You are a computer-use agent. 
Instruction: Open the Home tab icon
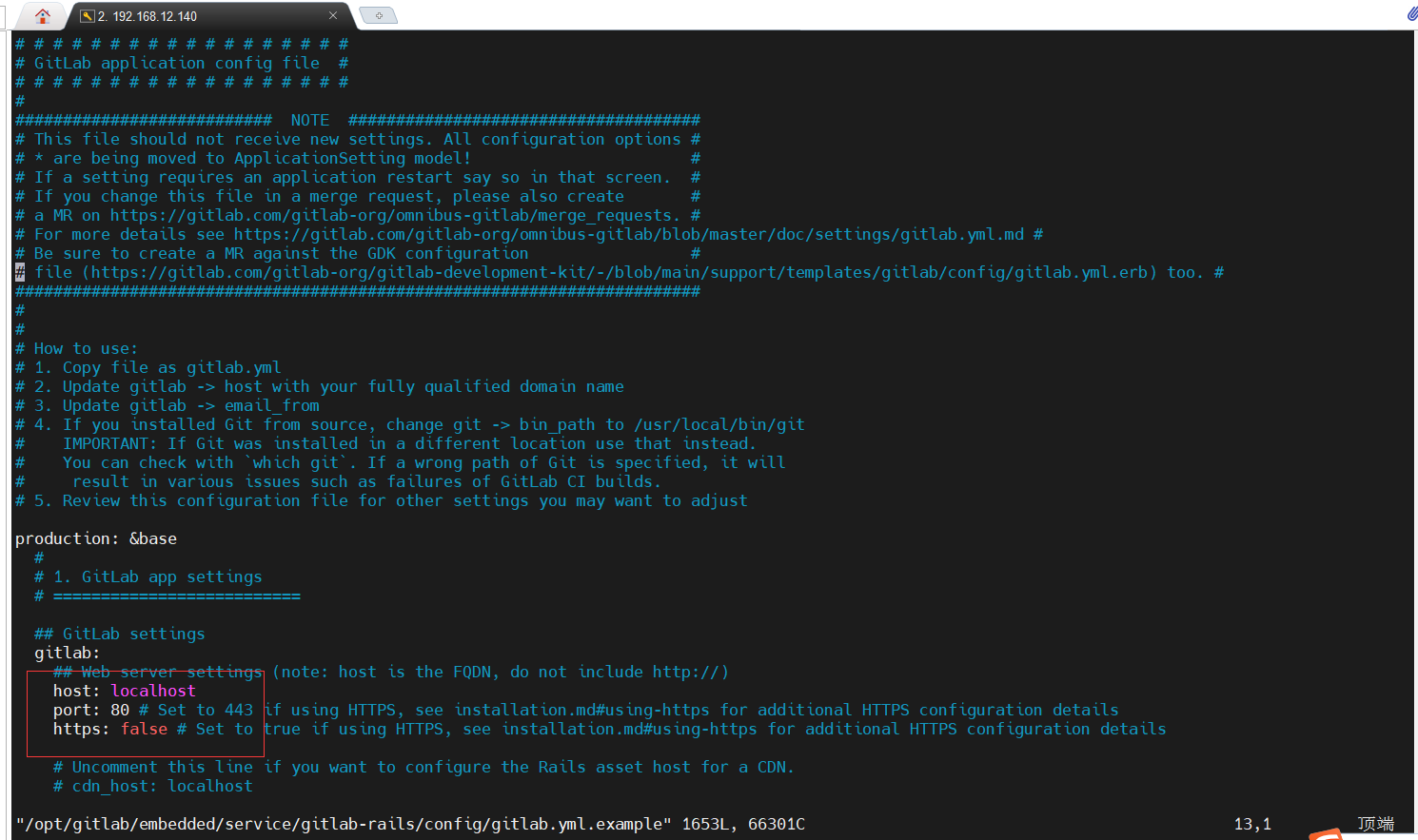click(42, 15)
